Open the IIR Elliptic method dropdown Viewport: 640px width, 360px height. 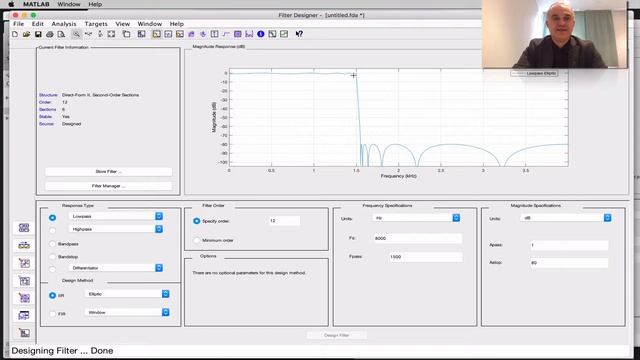tap(127, 294)
